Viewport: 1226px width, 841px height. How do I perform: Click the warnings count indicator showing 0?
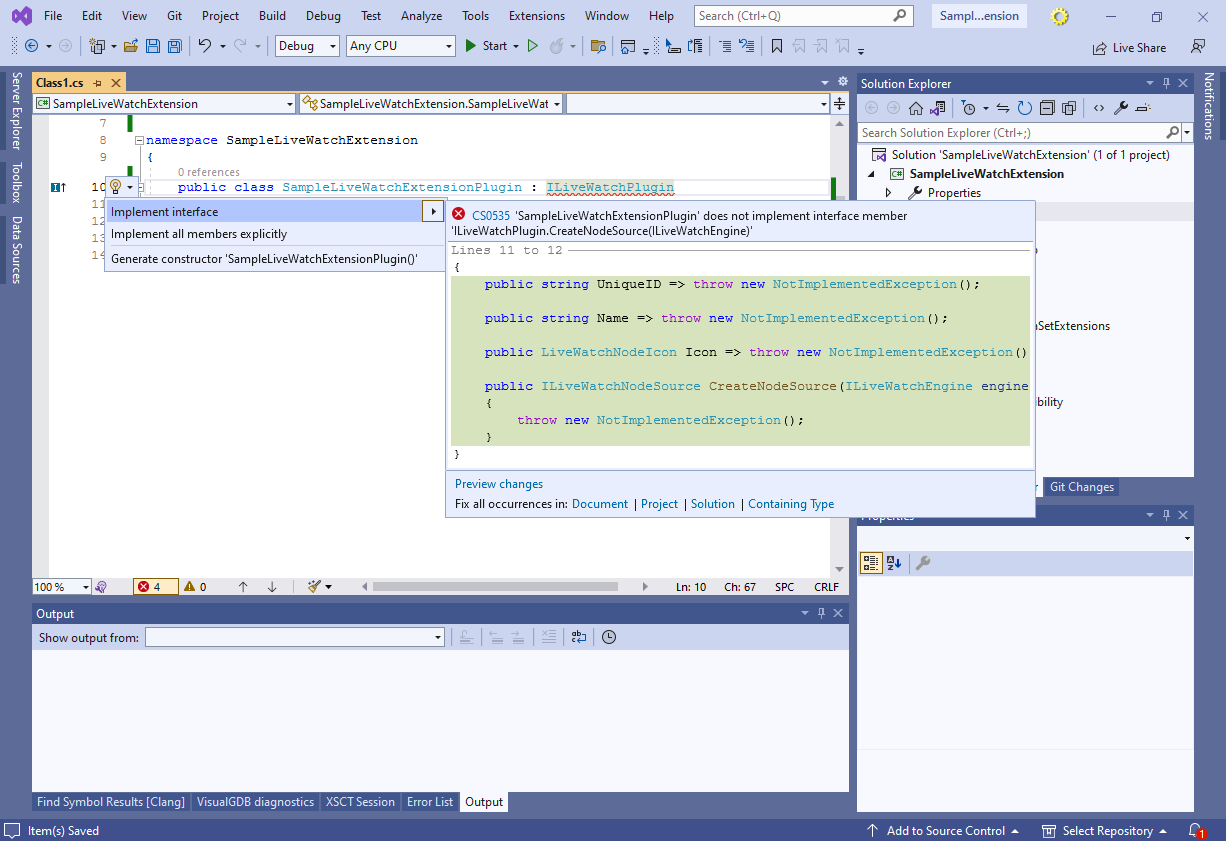194,587
